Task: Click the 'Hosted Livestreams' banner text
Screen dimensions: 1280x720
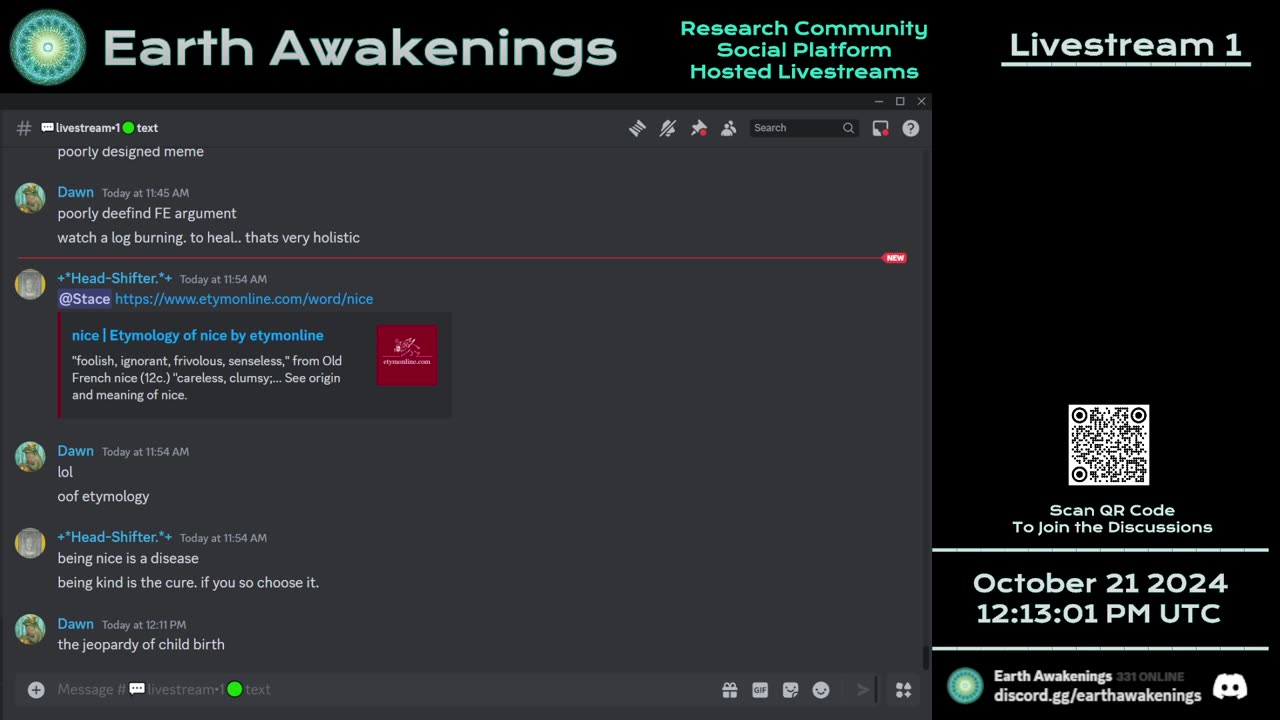Action: point(804,71)
